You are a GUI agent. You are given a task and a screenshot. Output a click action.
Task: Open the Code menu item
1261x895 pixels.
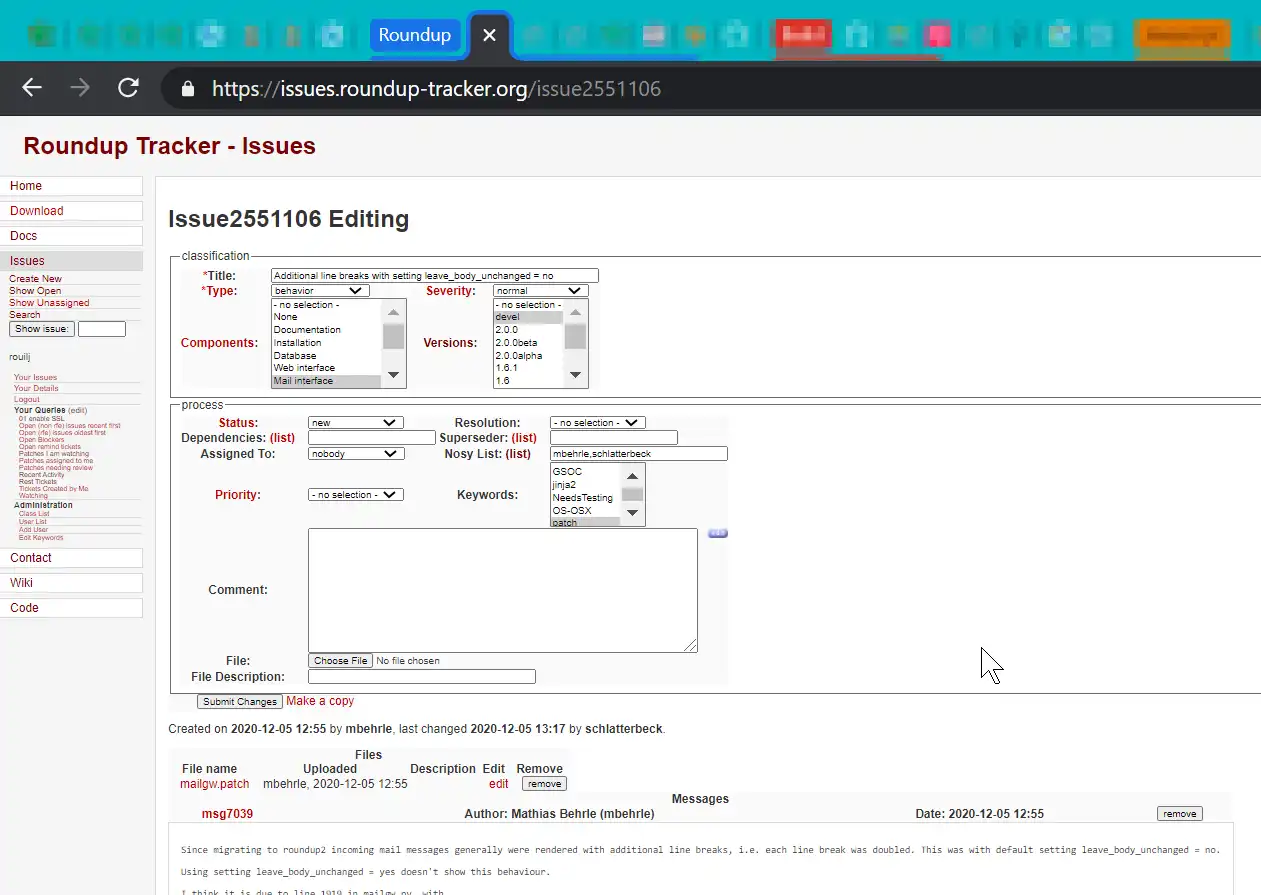click(x=71, y=608)
